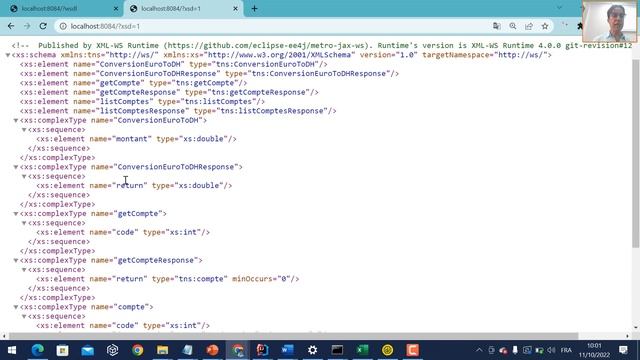
Task: Collapse the sequence under ConversionEuroToDH
Action: tap(24, 130)
